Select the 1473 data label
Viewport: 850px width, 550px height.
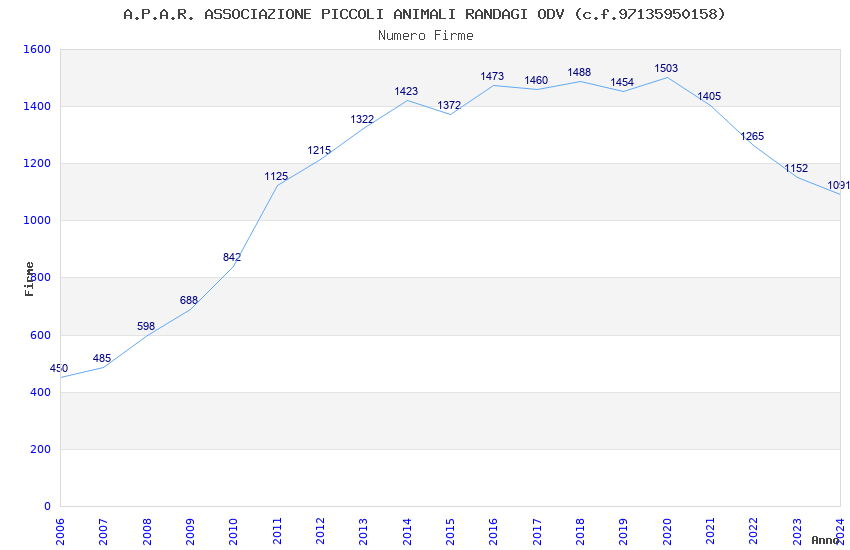(x=492, y=76)
